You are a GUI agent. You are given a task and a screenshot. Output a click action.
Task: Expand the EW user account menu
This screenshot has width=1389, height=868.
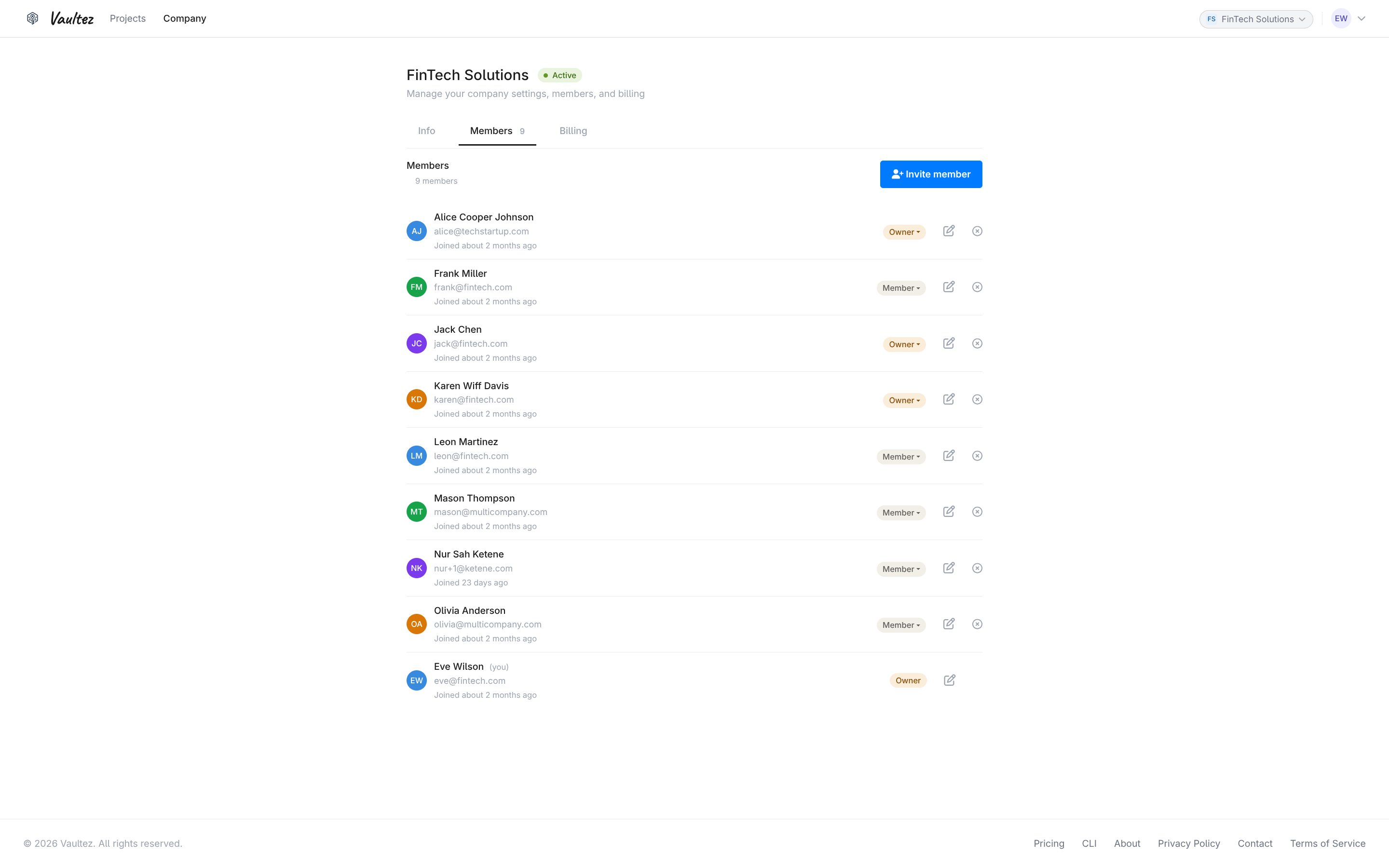tap(1348, 18)
